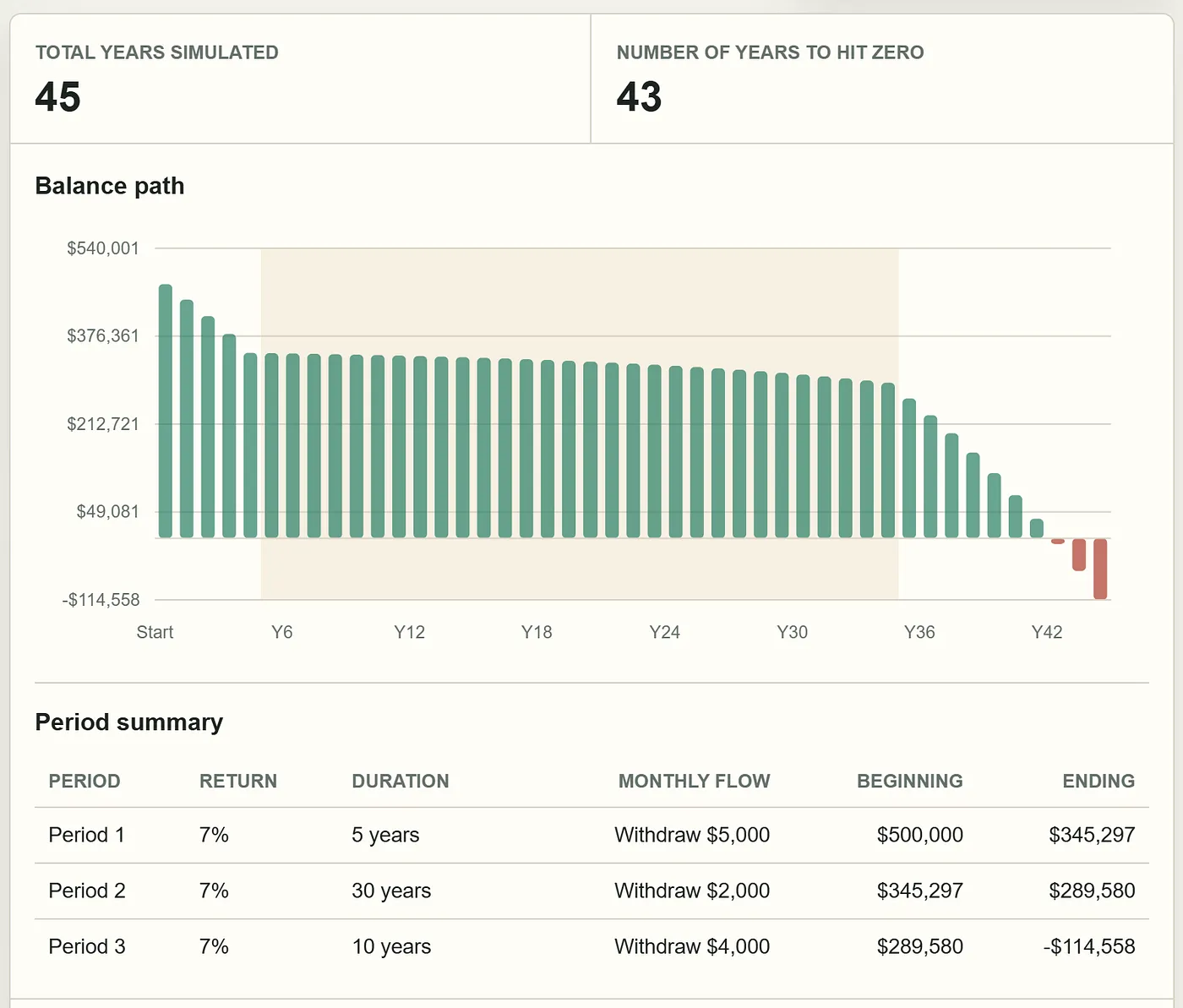Click the 'Number of Years to Hit Zero' value 43
Screen dimensions: 1183x1008
639,96
